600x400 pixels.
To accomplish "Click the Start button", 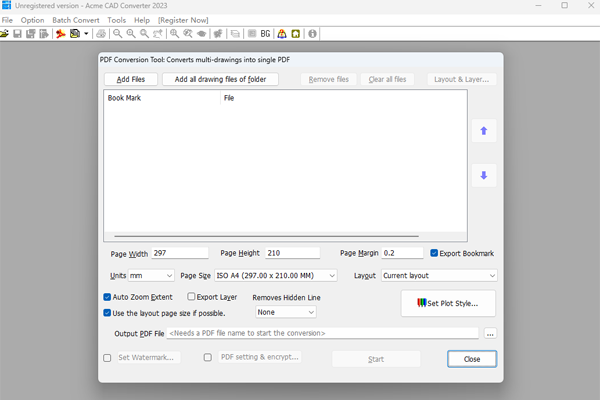I will coord(376,359).
